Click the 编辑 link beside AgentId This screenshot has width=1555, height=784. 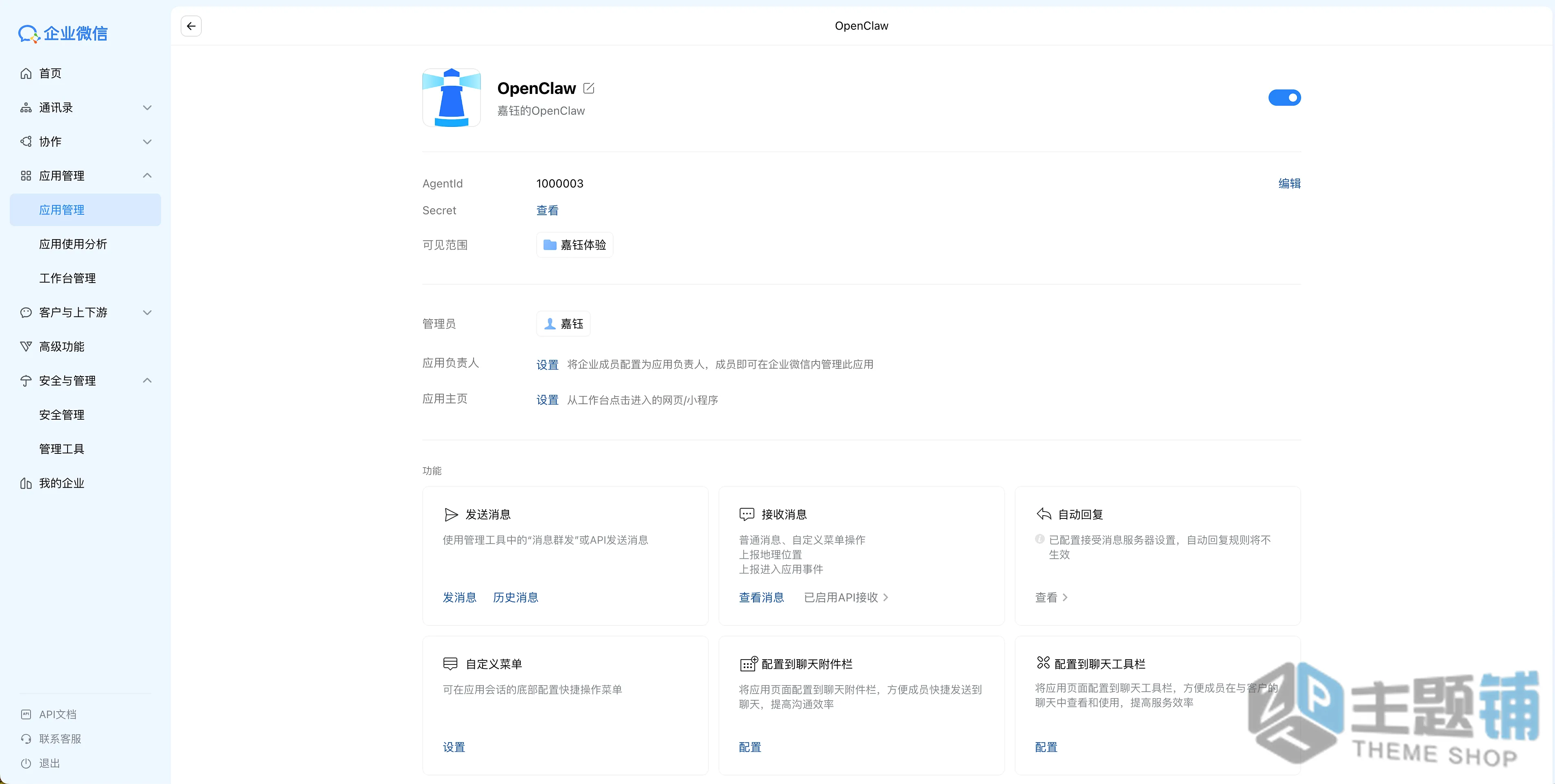(x=1289, y=183)
